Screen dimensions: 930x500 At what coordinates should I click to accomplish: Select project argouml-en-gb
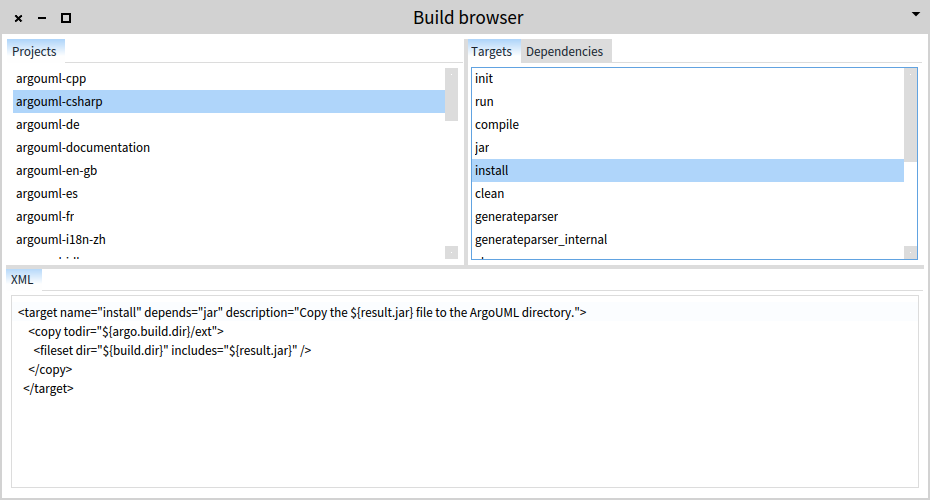click(229, 171)
